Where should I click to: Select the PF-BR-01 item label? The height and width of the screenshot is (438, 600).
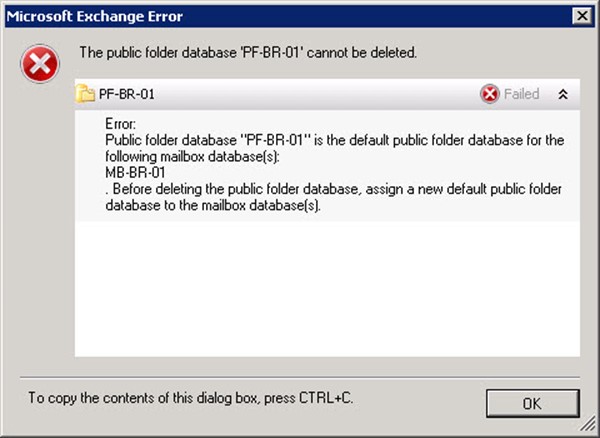[x=127, y=94]
